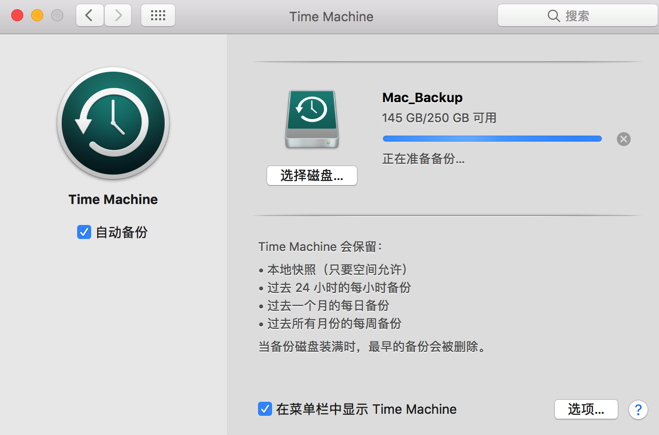Toggle the 自动备份 checkbox
Screen dimensions: 659x435
[x=84, y=232]
